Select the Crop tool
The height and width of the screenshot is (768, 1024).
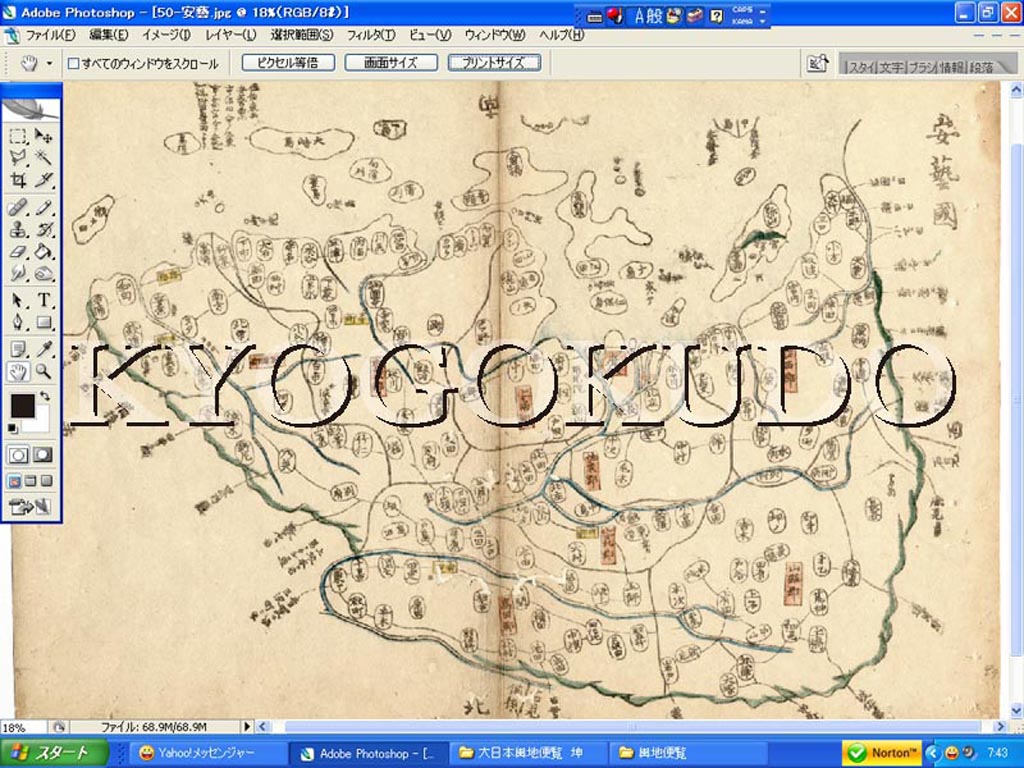click(x=18, y=179)
